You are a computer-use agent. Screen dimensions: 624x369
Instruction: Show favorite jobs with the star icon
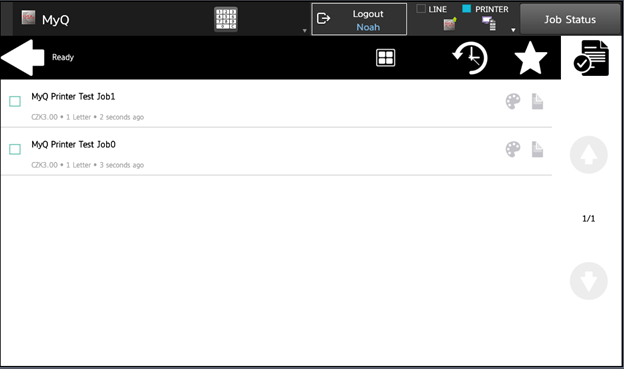[530, 58]
